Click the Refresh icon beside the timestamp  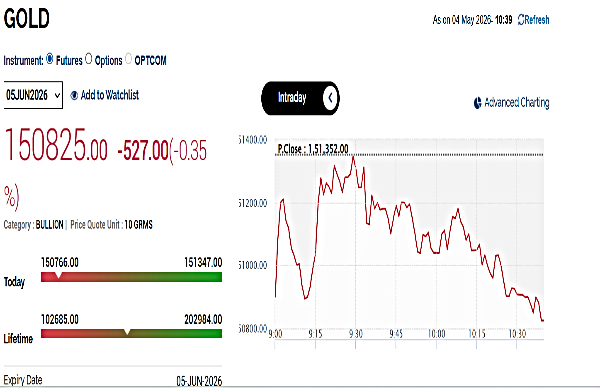521,20
